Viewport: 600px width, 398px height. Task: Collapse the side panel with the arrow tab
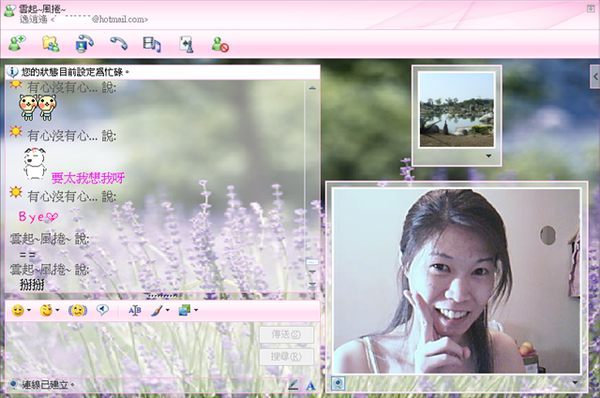pyautogui.click(x=595, y=77)
